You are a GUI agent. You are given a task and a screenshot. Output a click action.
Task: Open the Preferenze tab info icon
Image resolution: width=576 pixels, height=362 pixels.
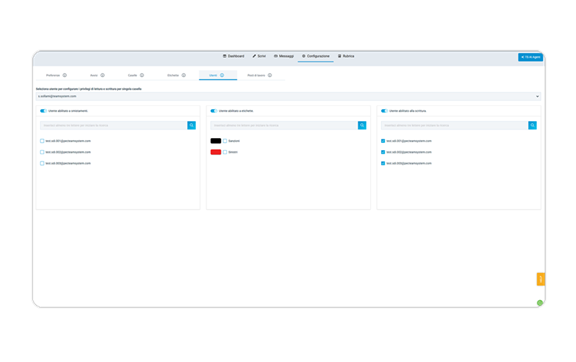coord(65,75)
